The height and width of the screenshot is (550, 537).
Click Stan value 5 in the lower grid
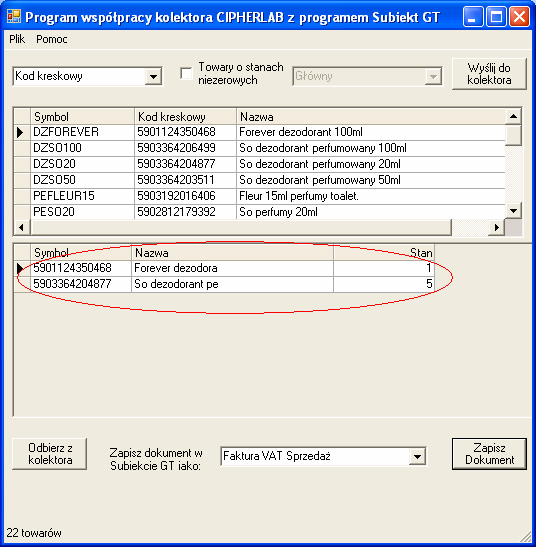click(x=384, y=284)
